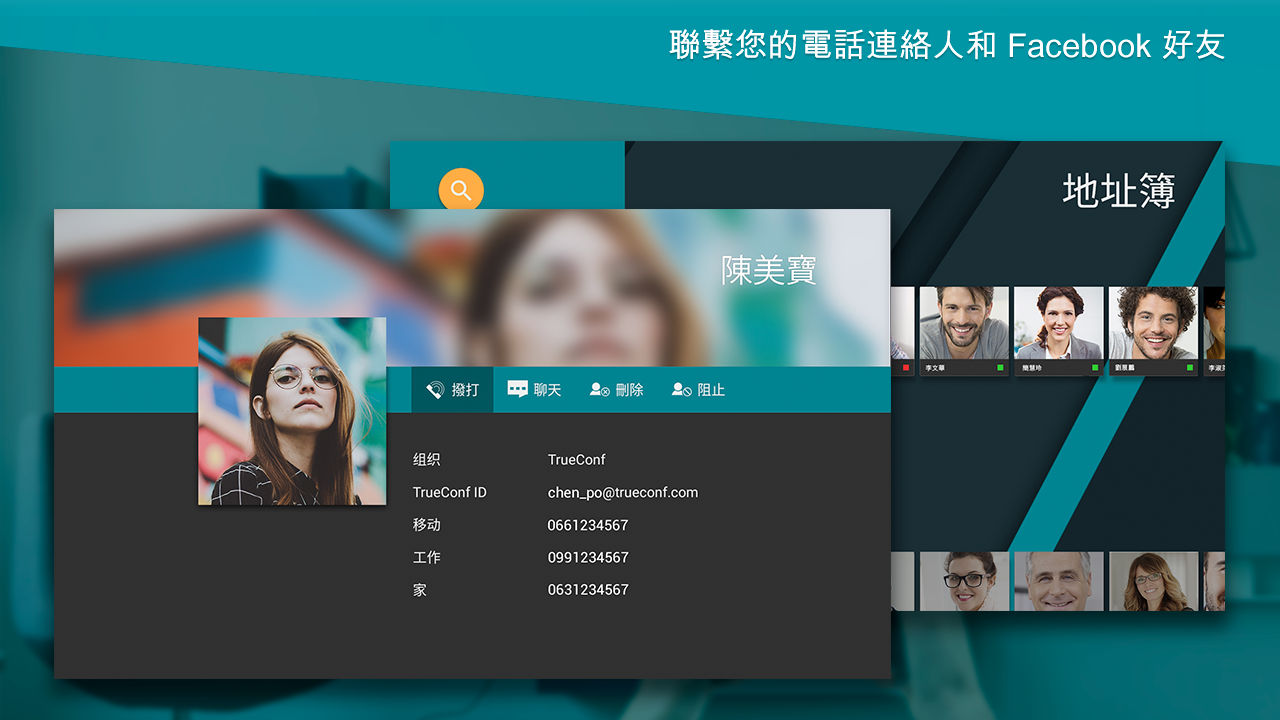1280x720 pixels.
Task: Click the TrueConf organization value
Action: [577, 460]
